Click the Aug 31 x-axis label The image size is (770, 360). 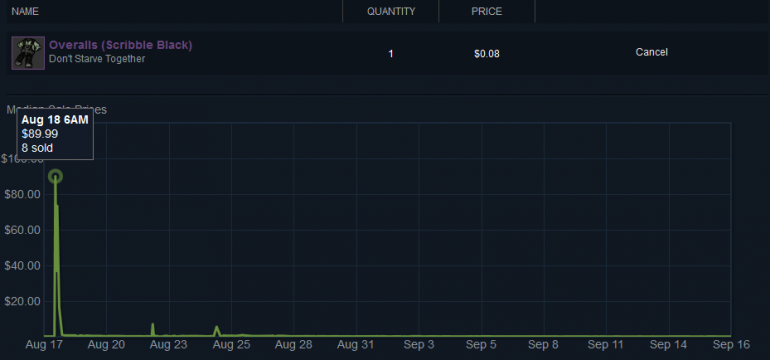pos(356,345)
